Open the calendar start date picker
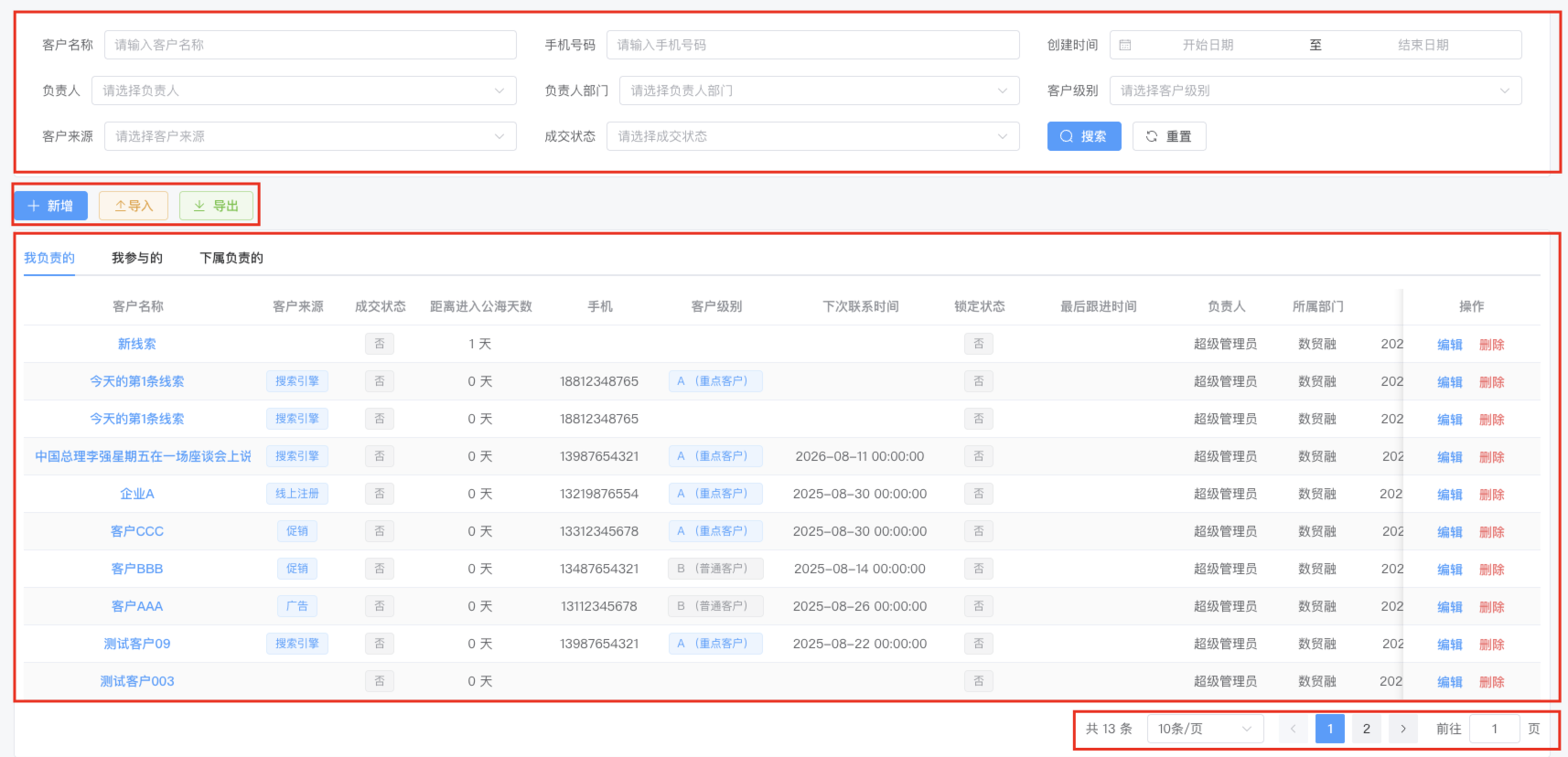Image resolution: width=1568 pixels, height=757 pixels. (x=1207, y=45)
